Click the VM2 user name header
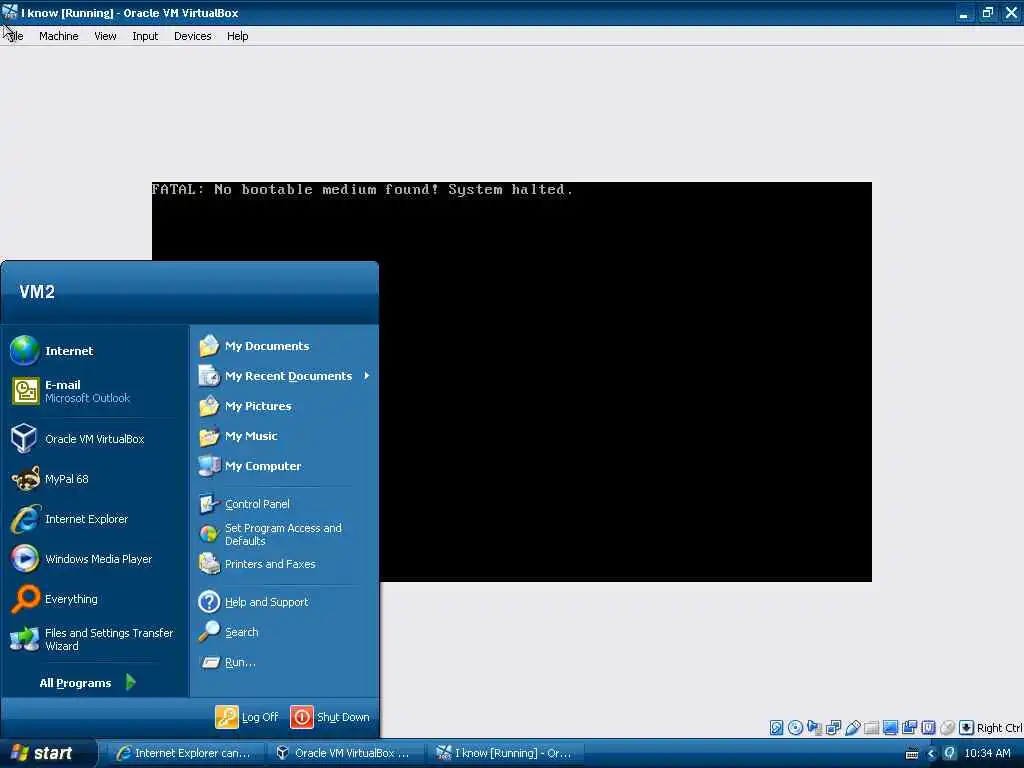1024x768 pixels. pos(37,292)
